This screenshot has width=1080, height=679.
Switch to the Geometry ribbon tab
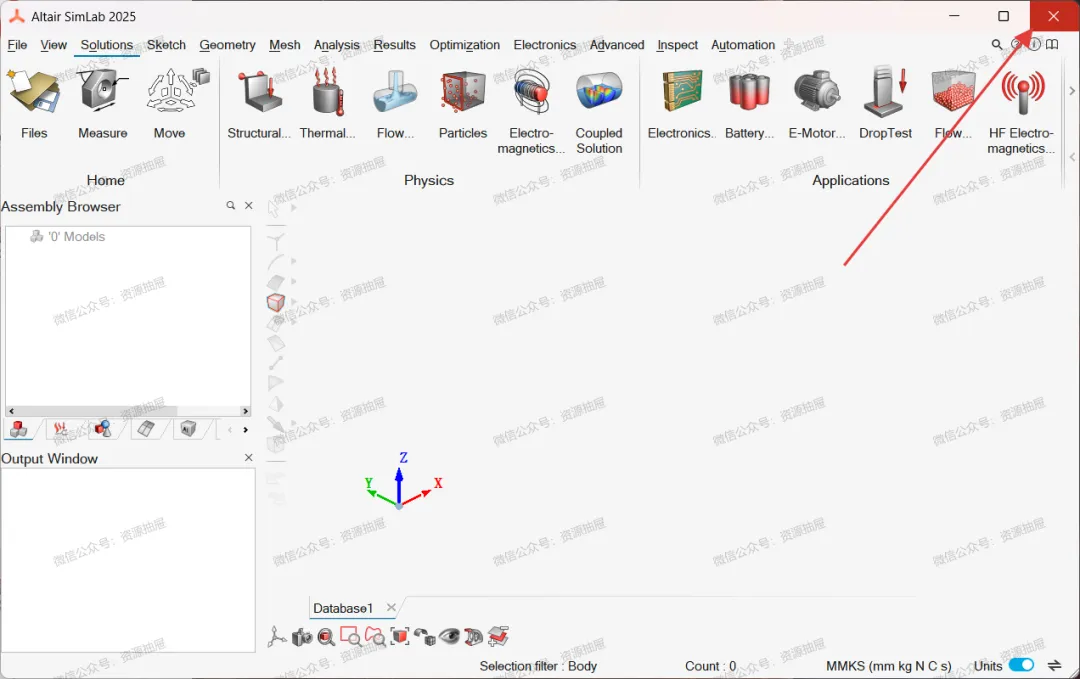click(x=227, y=45)
